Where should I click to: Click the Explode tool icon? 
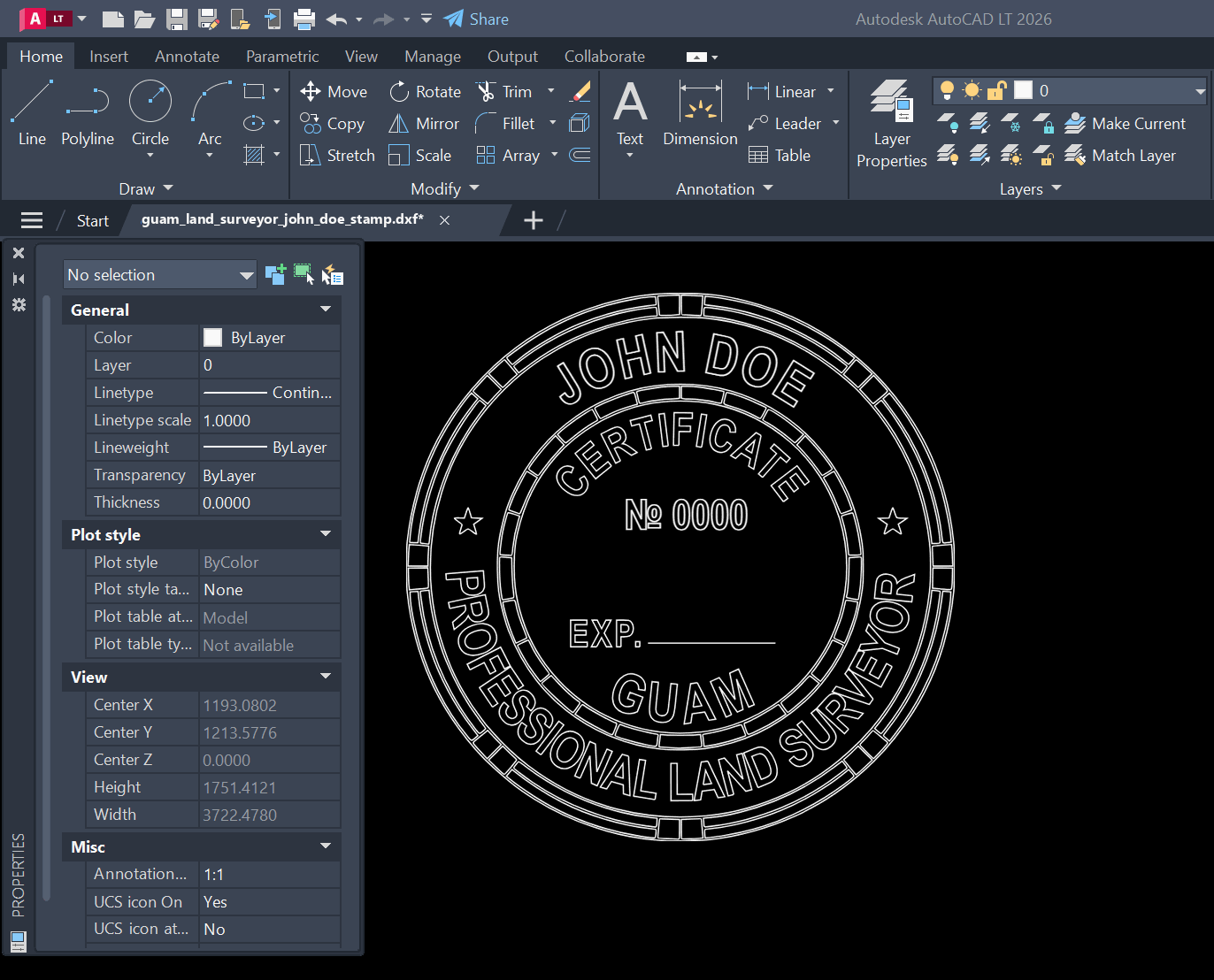[x=580, y=123]
